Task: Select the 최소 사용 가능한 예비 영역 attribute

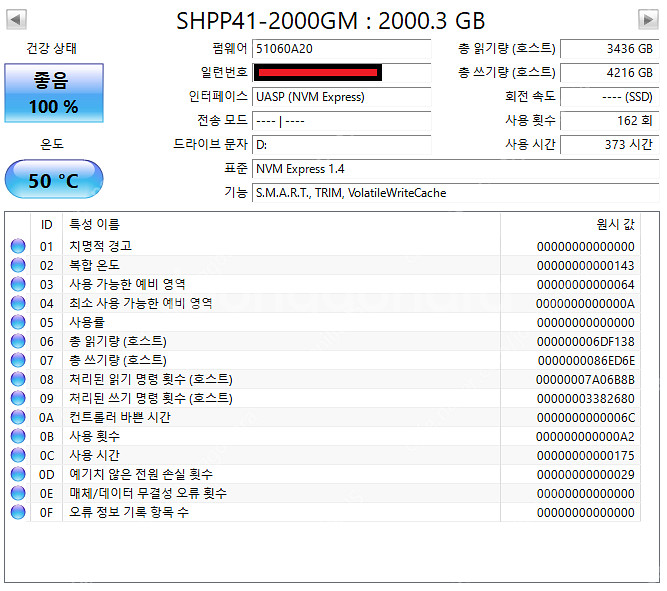Action: click(141, 303)
